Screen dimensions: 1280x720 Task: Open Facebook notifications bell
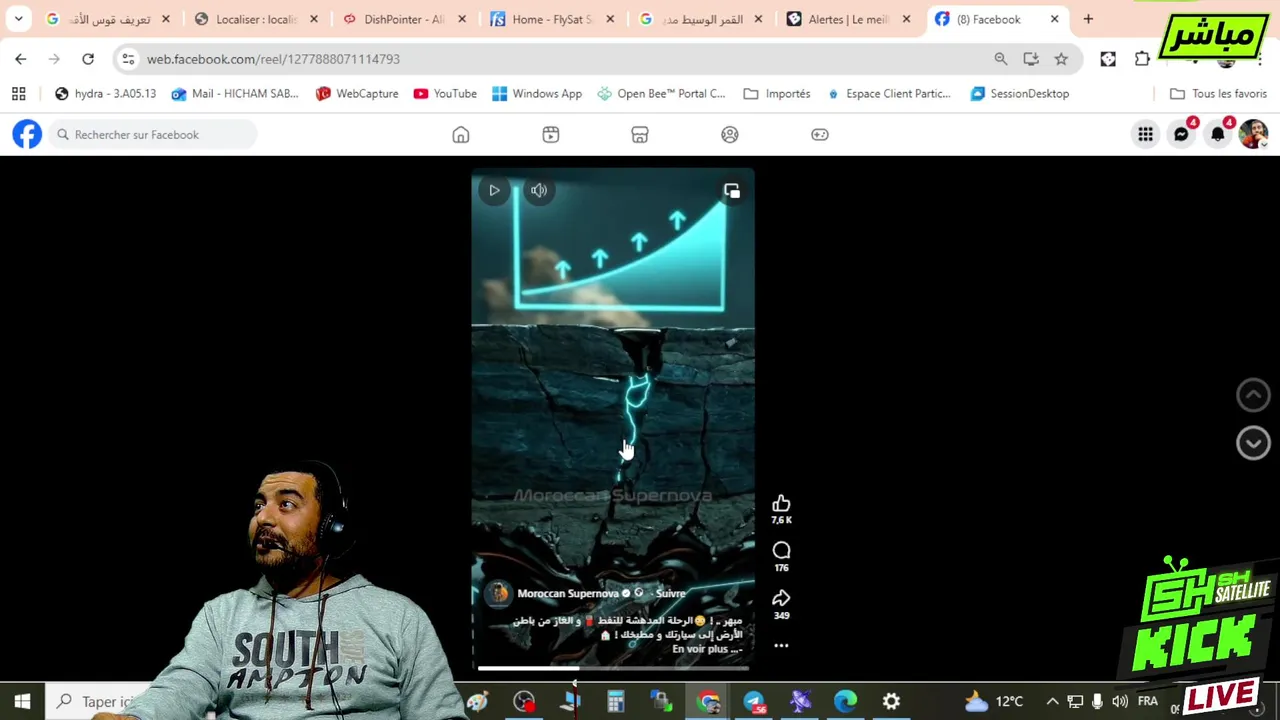click(x=1217, y=134)
